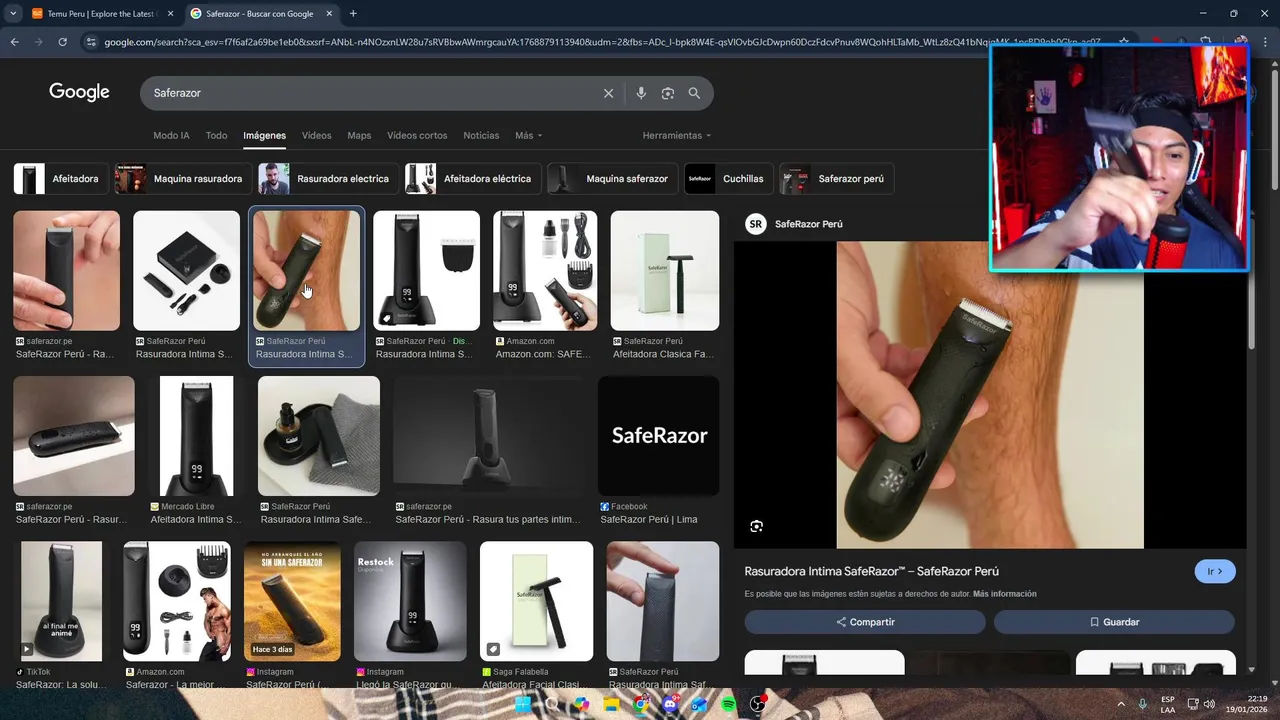Filter by Rasuradora electrica chip

point(327,179)
